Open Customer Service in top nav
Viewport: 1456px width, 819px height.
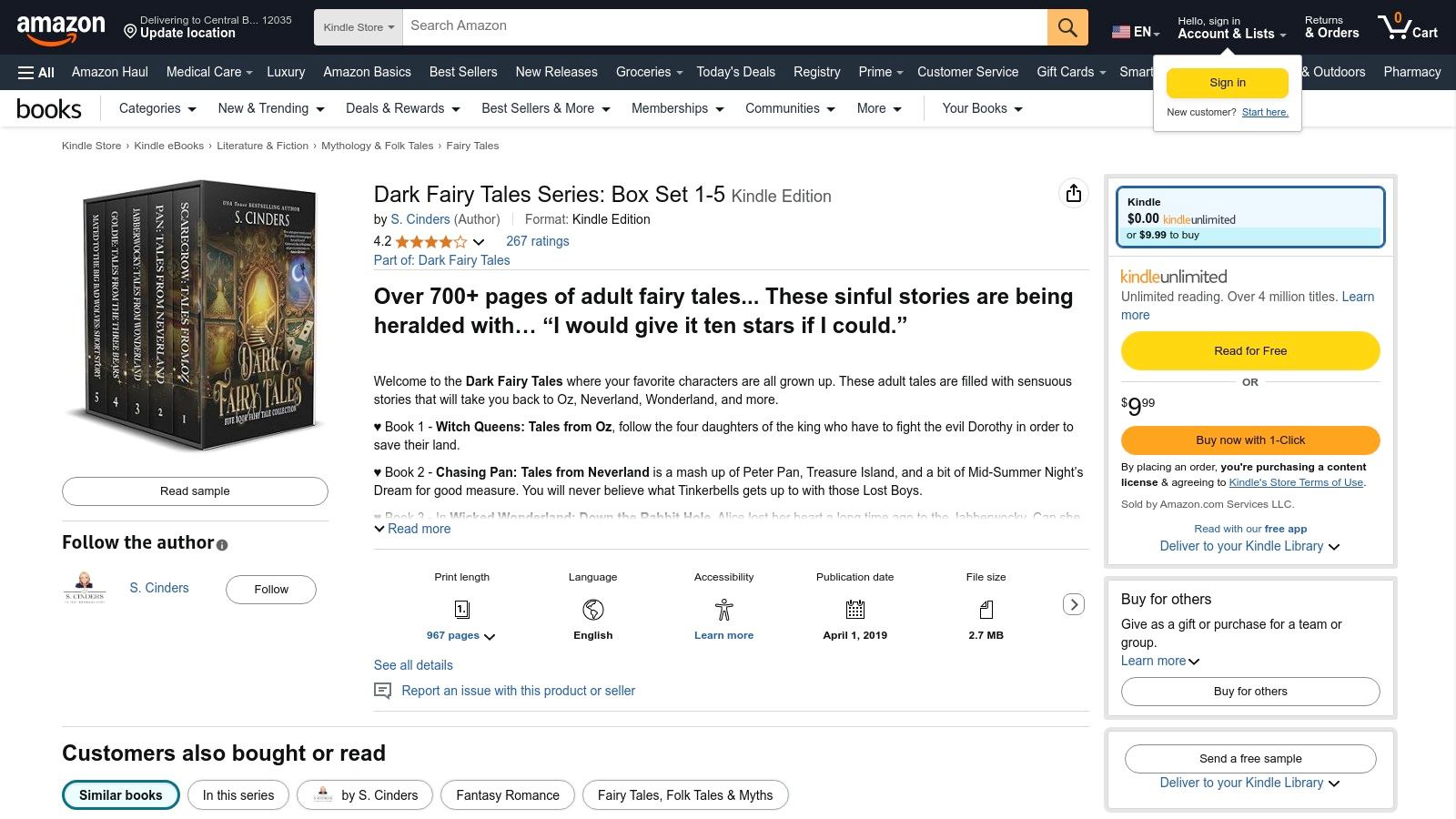(x=968, y=72)
